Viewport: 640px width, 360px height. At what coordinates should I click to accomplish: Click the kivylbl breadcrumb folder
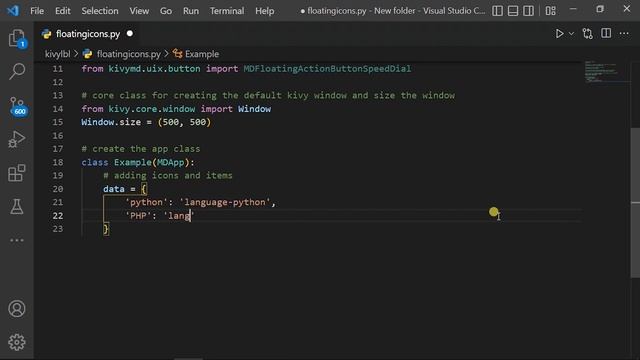(58, 54)
